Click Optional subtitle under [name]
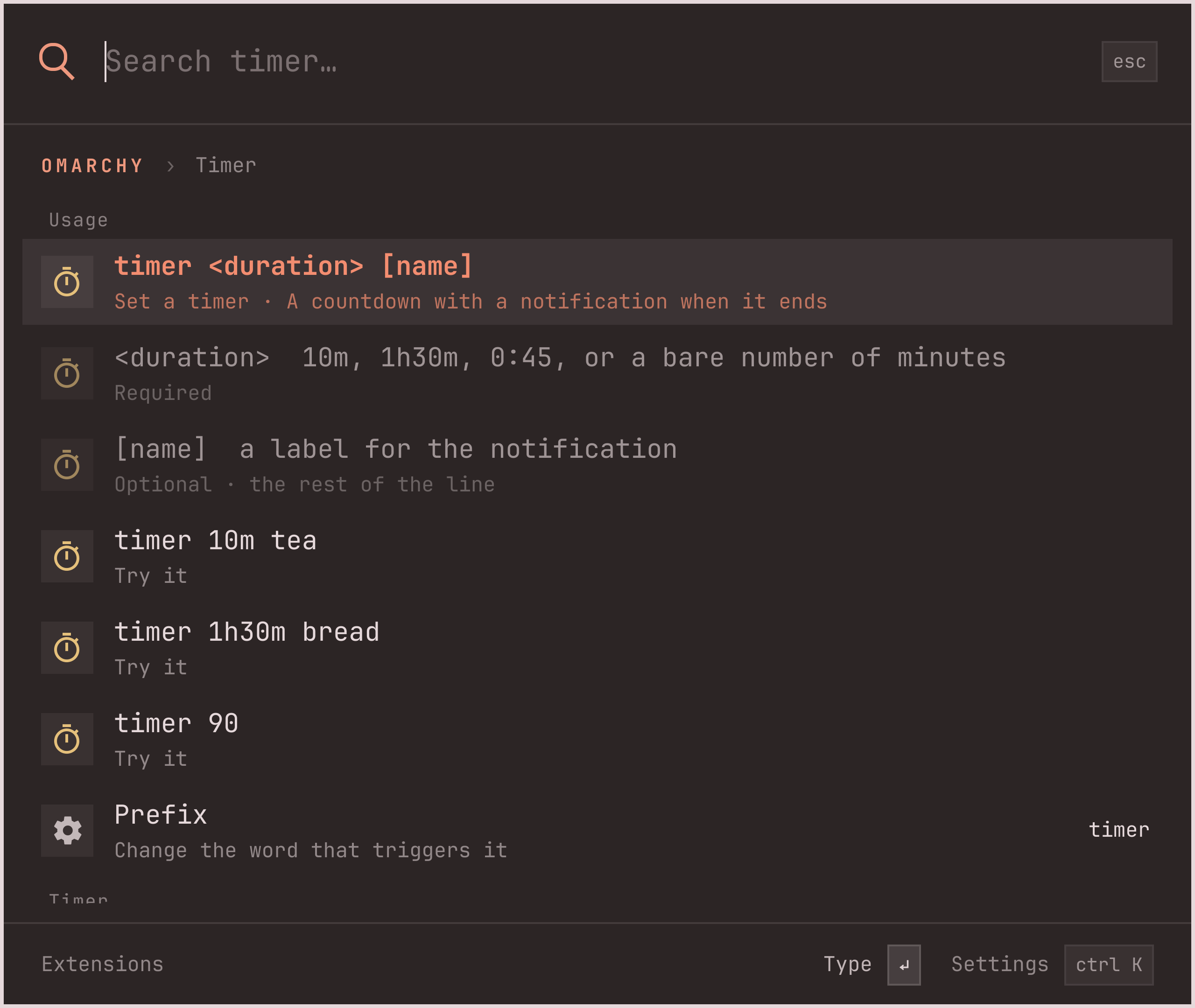 coord(305,484)
